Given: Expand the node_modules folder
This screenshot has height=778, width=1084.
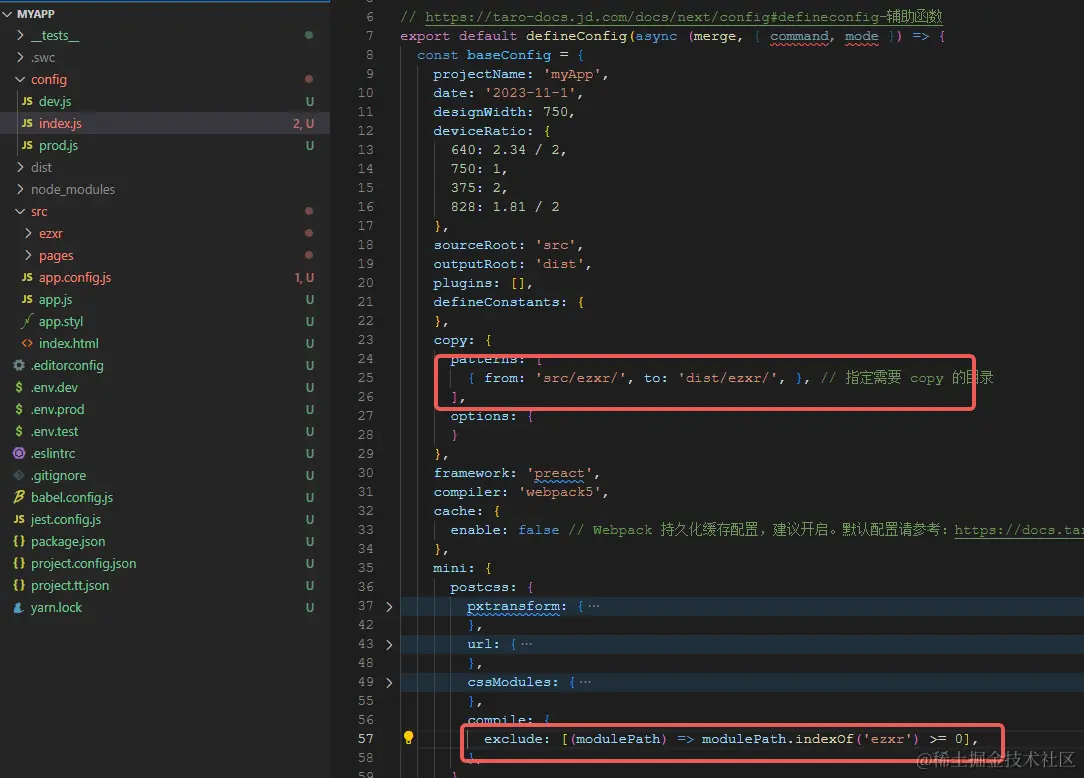Looking at the screenshot, I should tap(20, 189).
